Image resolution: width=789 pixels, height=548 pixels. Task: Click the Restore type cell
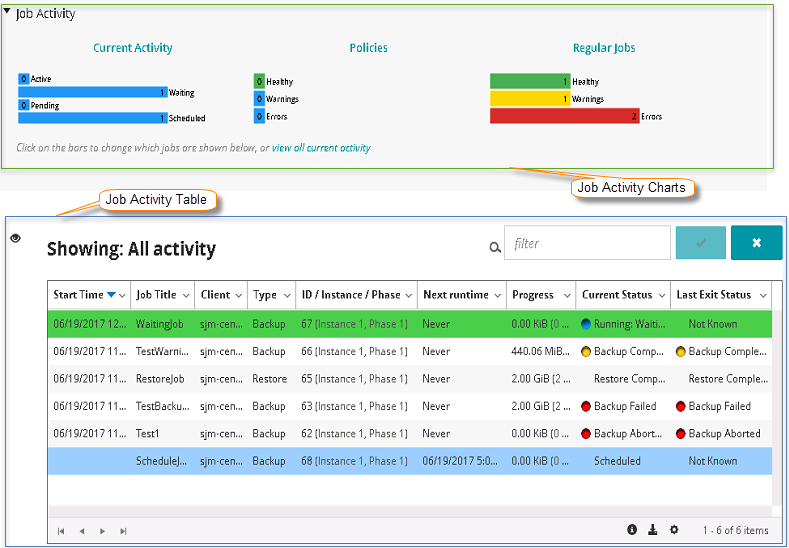[269, 379]
